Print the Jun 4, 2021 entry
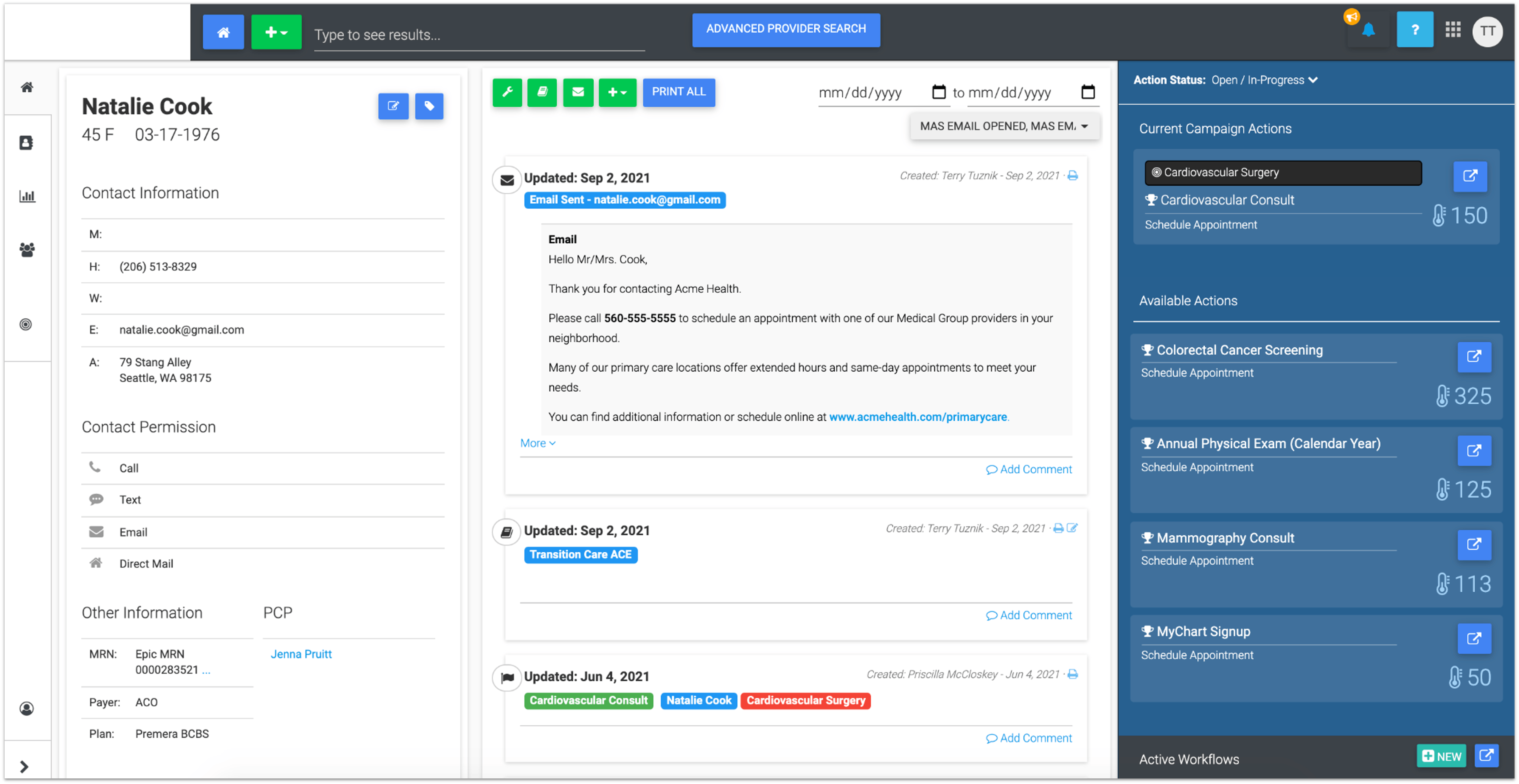 (x=1073, y=674)
